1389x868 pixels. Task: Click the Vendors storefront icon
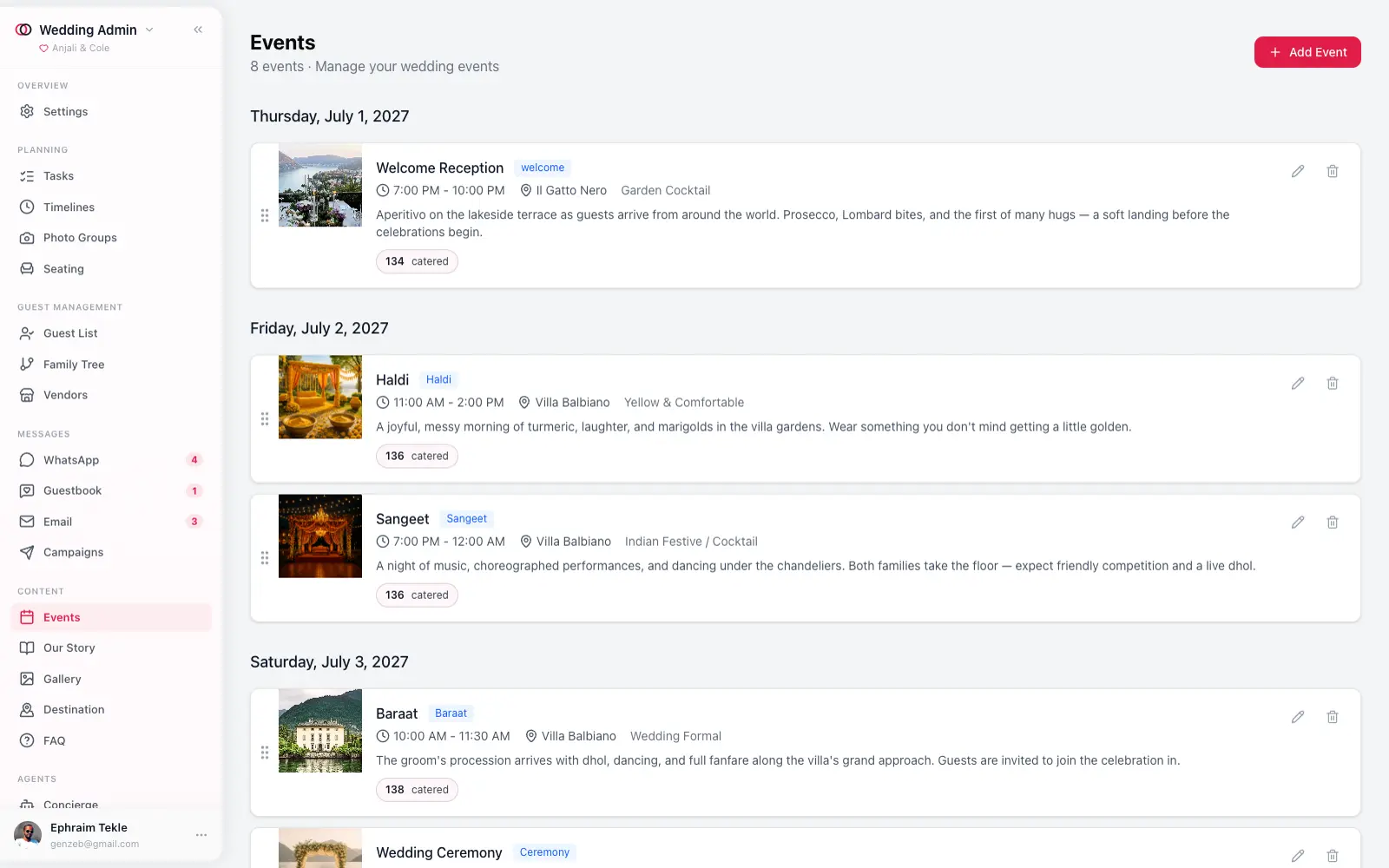[x=27, y=395]
